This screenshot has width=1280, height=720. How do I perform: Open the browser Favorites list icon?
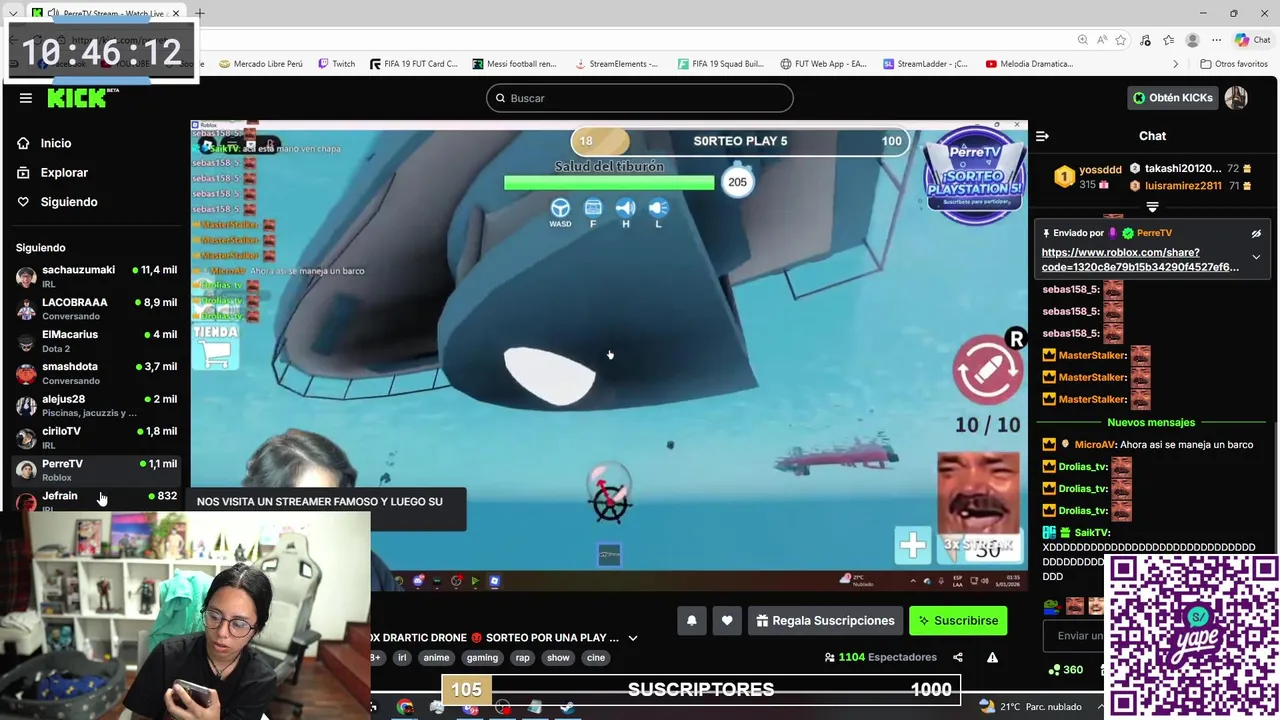[x=1168, y=40]
